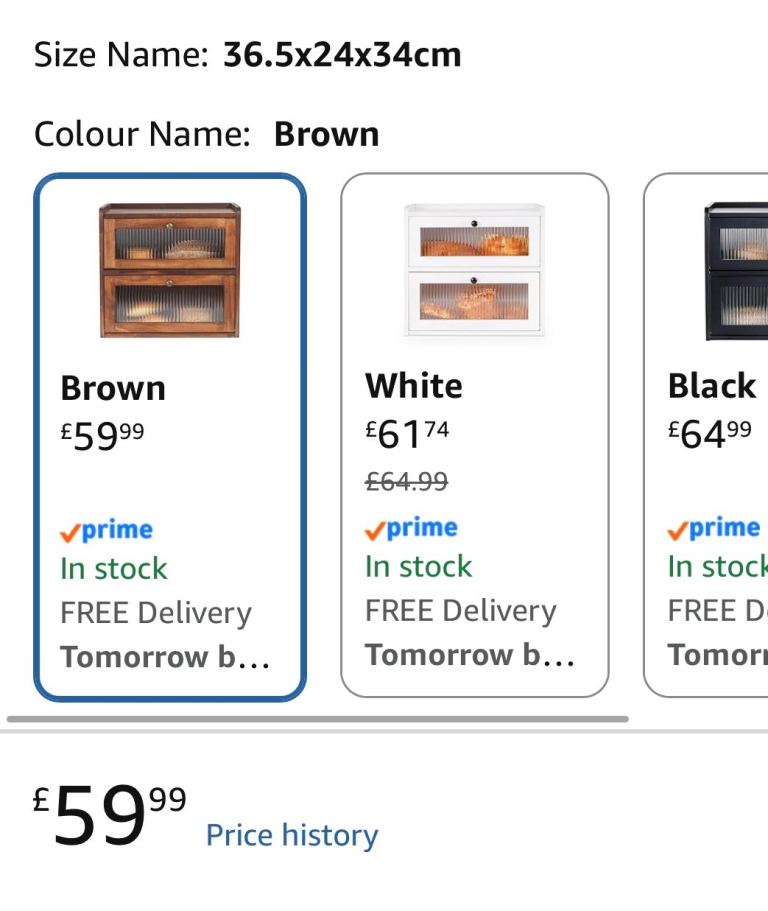Click the struck-through £64.99 on White card
Image resolution: width=768 pixels, height=911 pixels.
[406, 482]
